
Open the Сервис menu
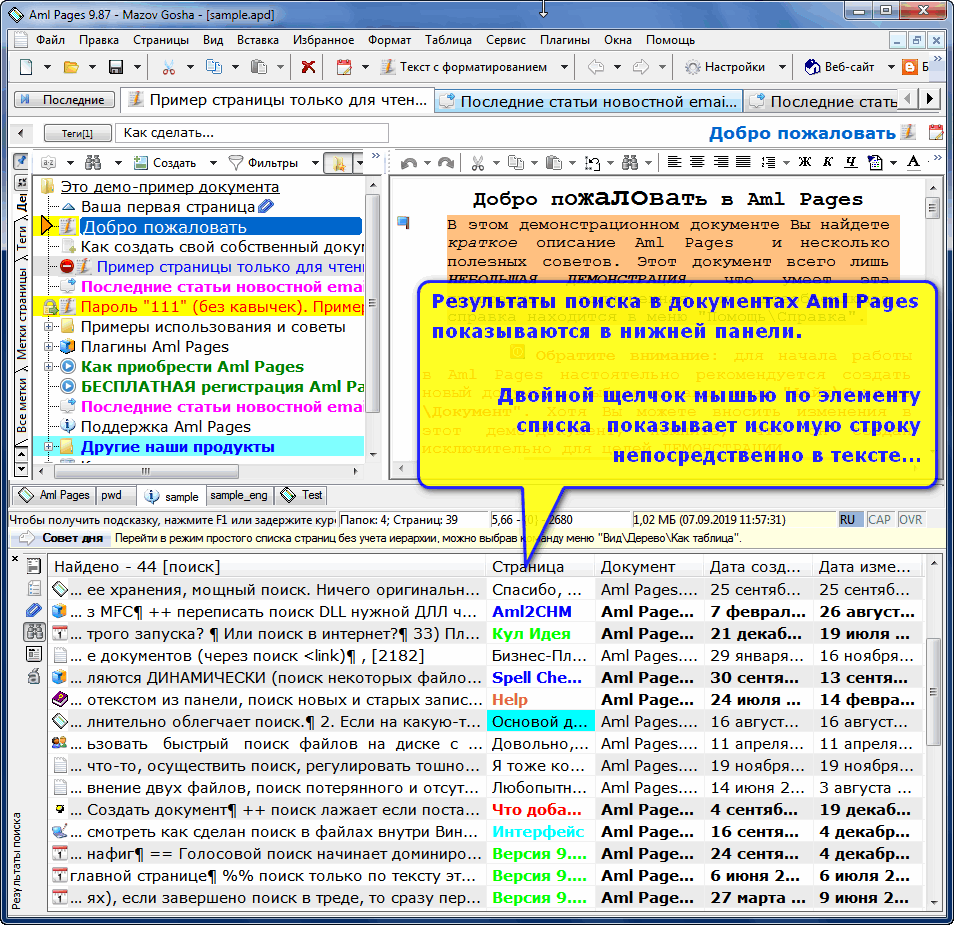pos(506,40)
